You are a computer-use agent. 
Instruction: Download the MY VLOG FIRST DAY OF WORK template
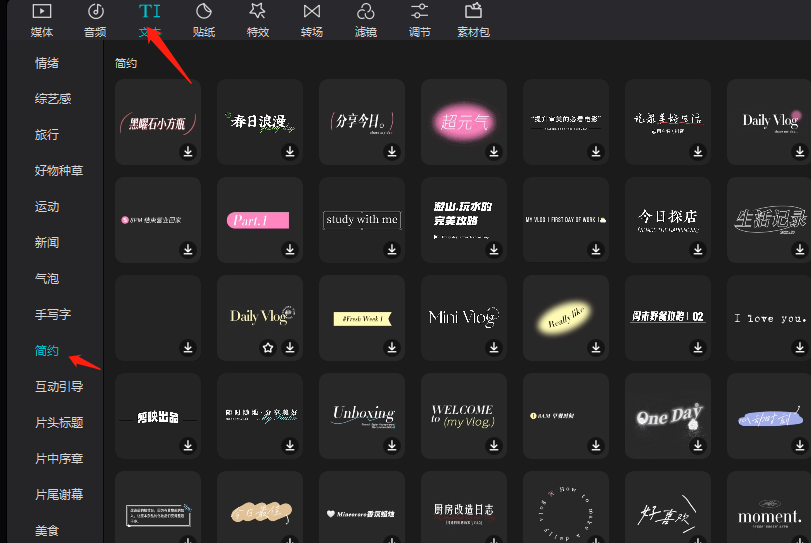[x=596, y=249]
